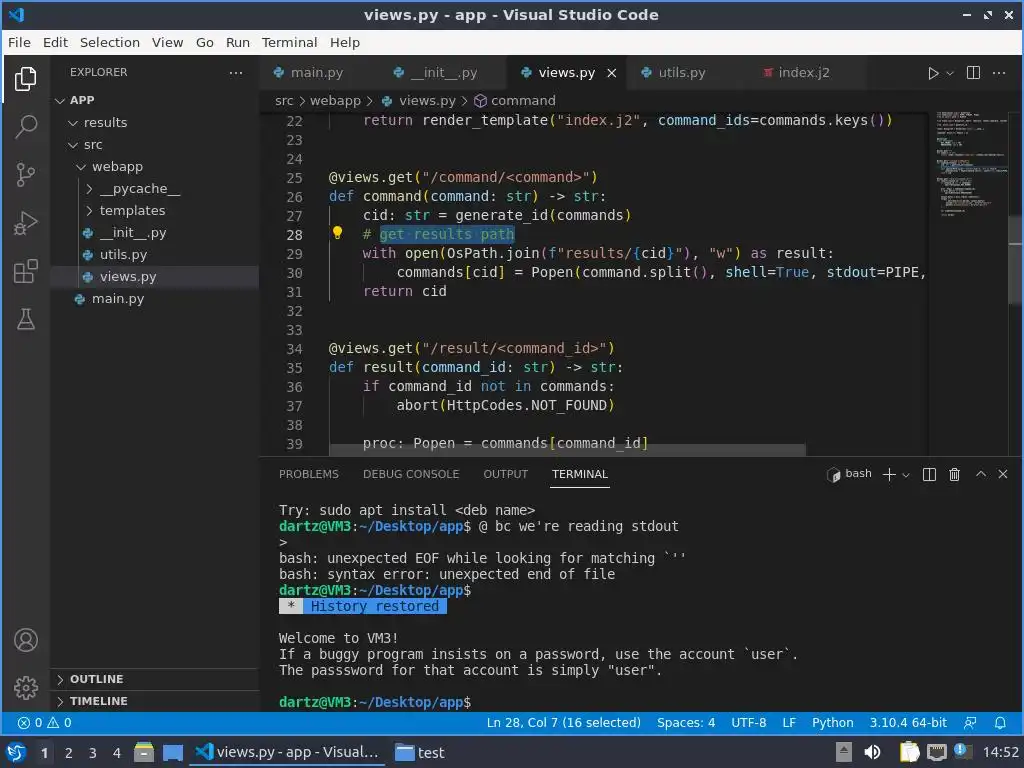Split the terminal panel
This screenshot has height=768, width=1024.
929,475
